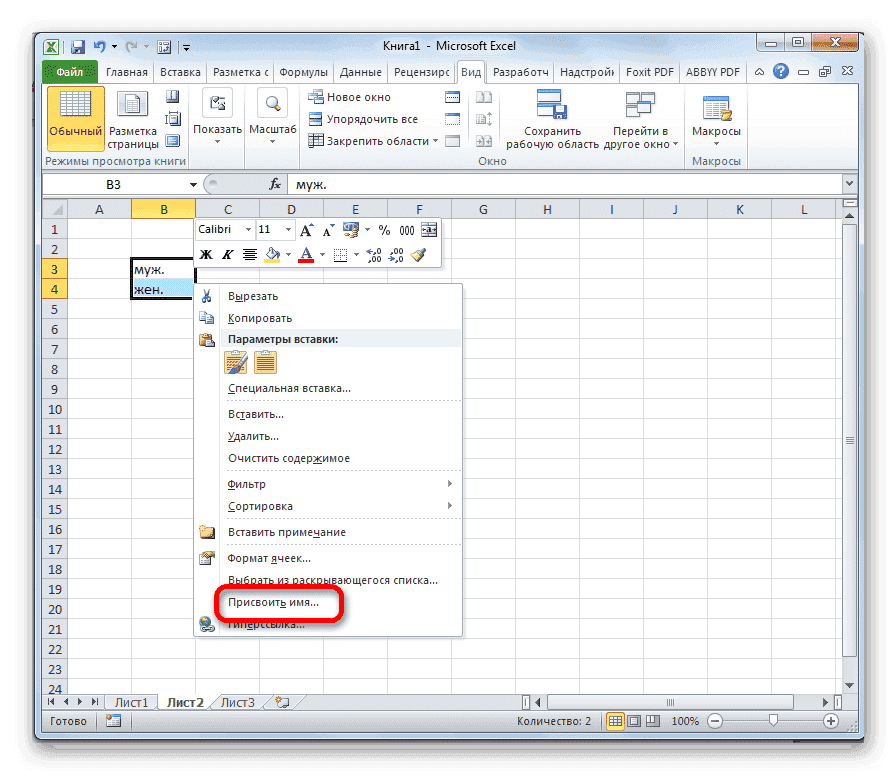Image resolution: width=896 pixels, height=775 pixels.
Task: Switch to the Главная ribbon tab
Action: tap(131, 71)
